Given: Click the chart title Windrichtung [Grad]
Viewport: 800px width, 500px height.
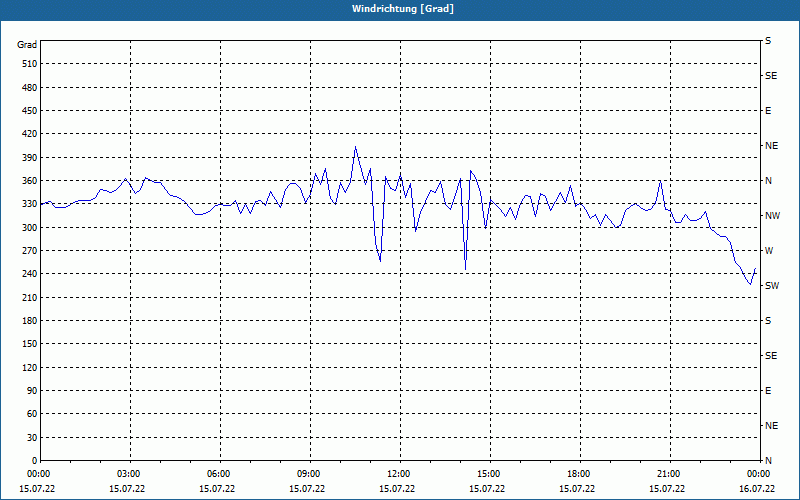Looking at the screenshot, I should (403, 9).
